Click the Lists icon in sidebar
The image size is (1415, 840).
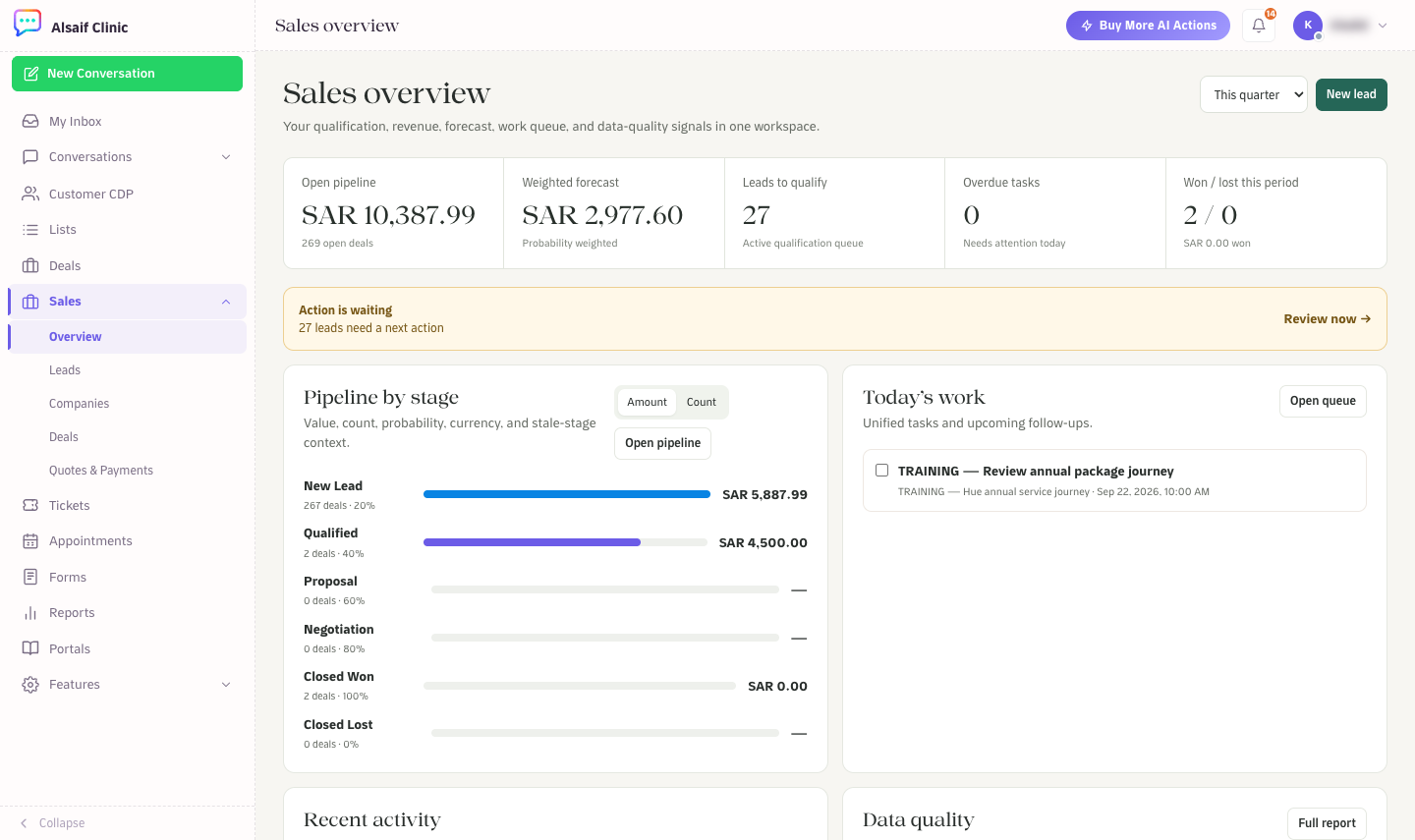tap(30, 230)
